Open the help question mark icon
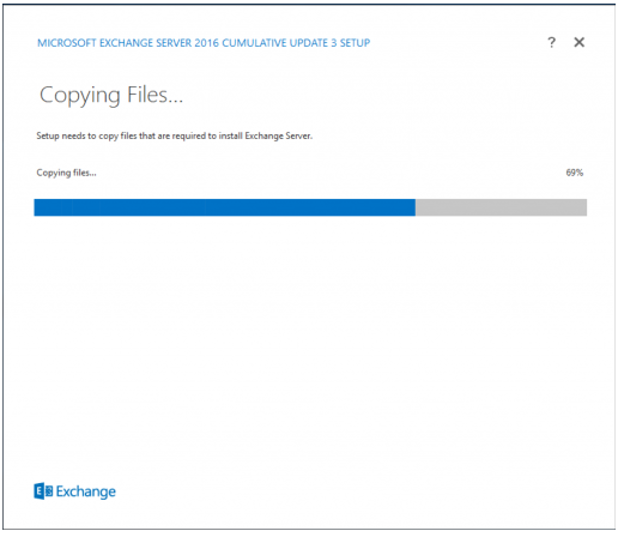This screenshot has height=533, width=618. (551, 42)
